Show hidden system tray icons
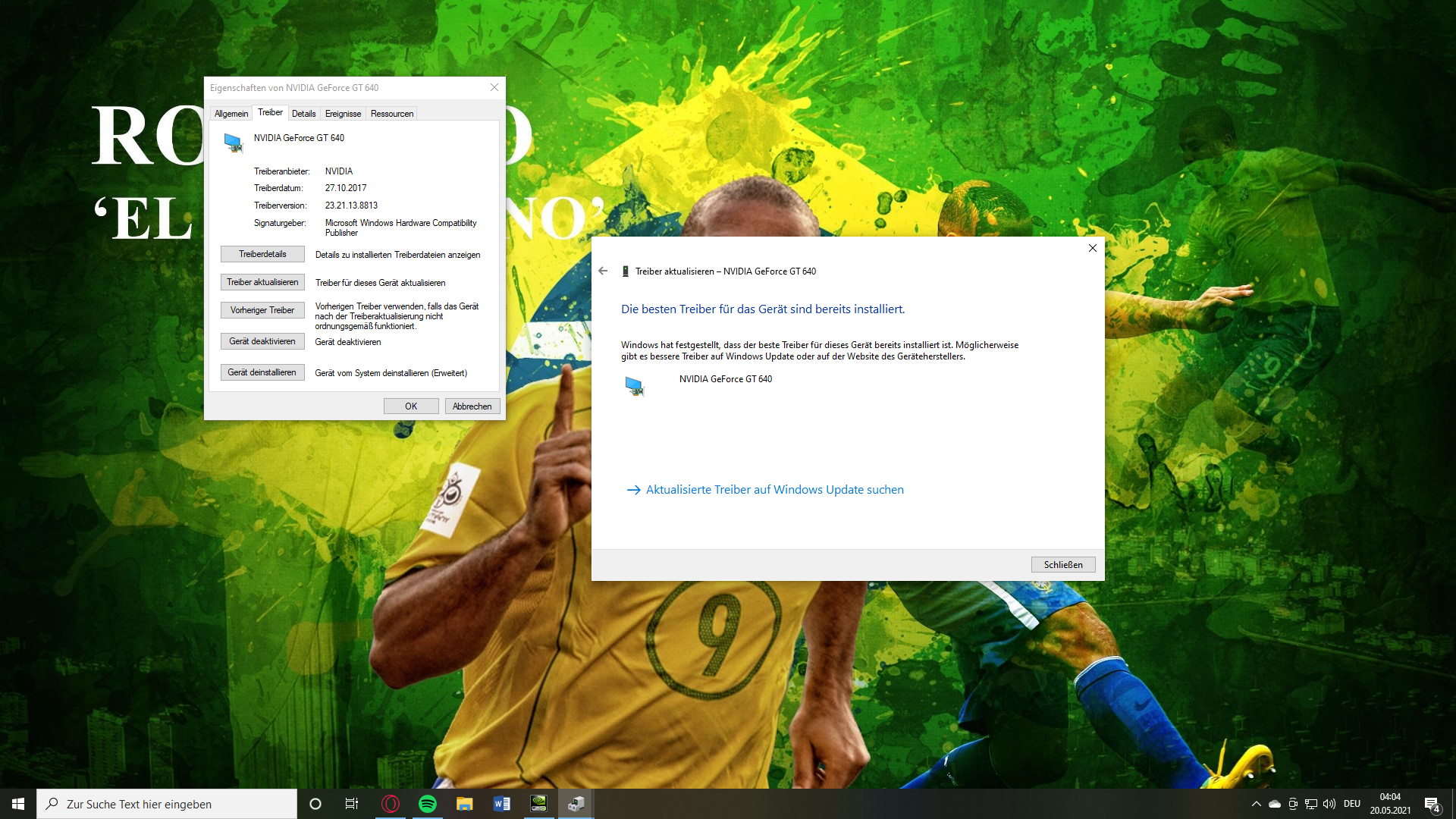Screen dimensions: 1456x819 tap(1257, 804)
